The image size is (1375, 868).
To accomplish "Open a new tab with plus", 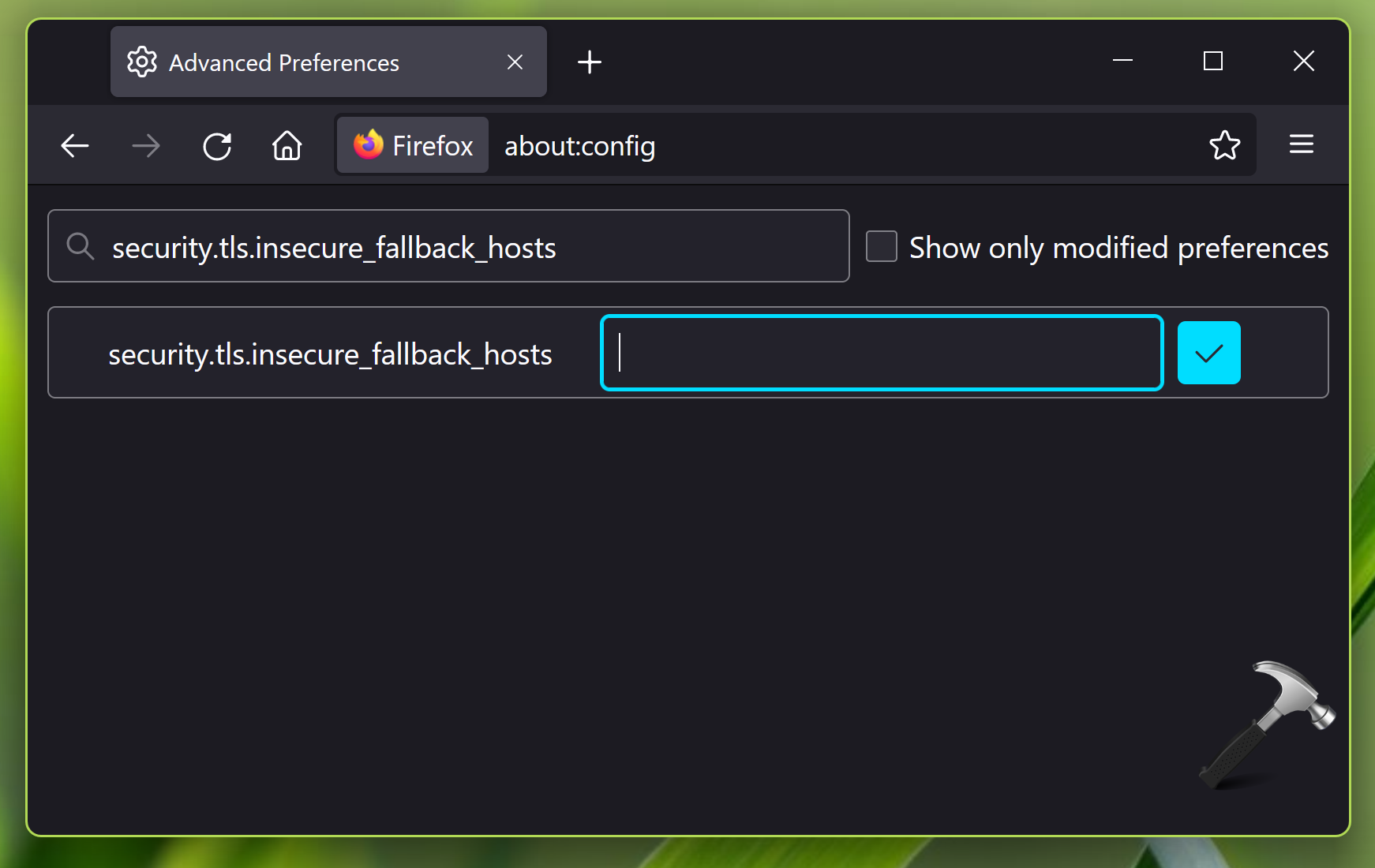I will 589,62.
